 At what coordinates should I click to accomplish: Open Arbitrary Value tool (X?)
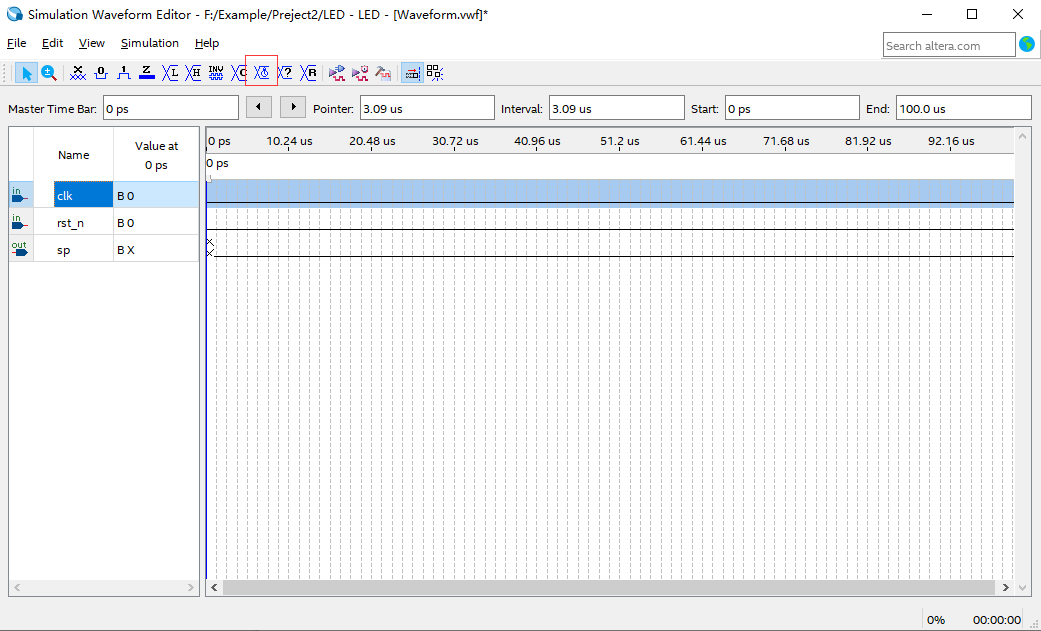[285, 72]
